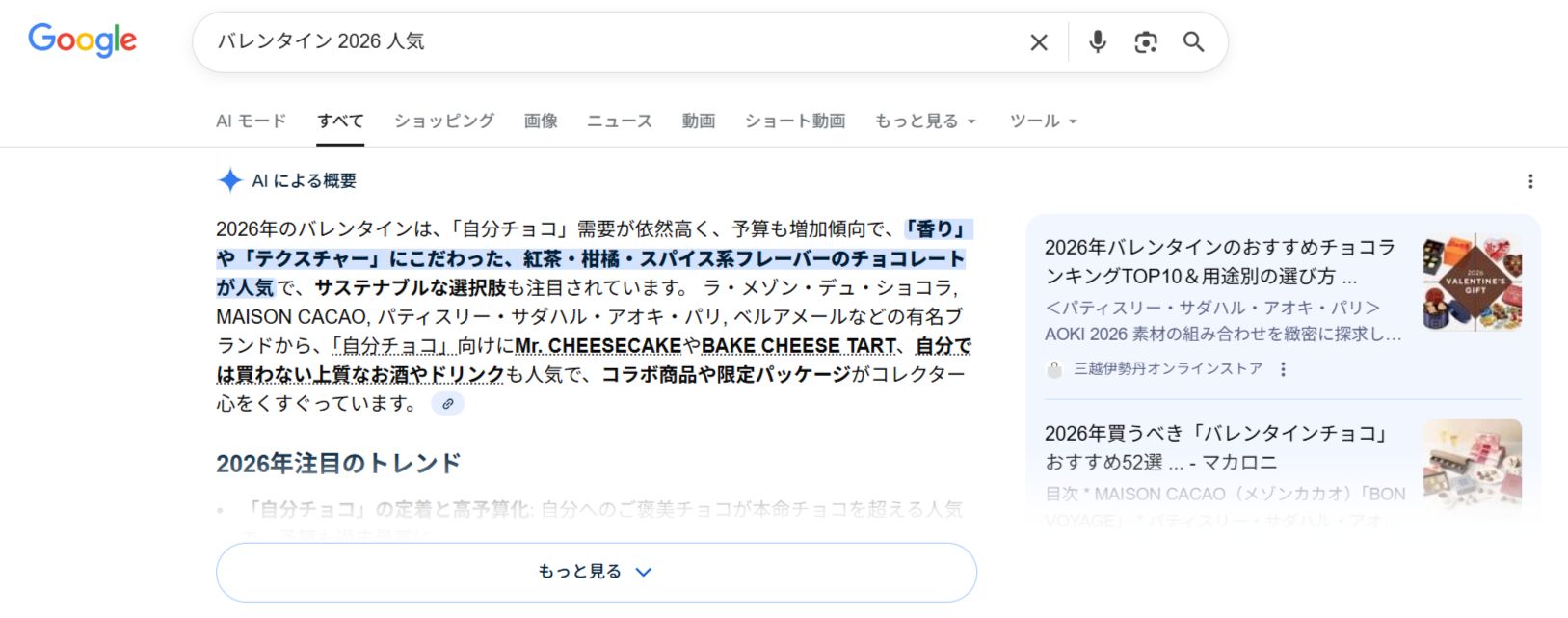This screenshot has width=1568, height=618.
Task: Click the Mr. CHEESECAKE link in the summary
Action: coord(598,346)
